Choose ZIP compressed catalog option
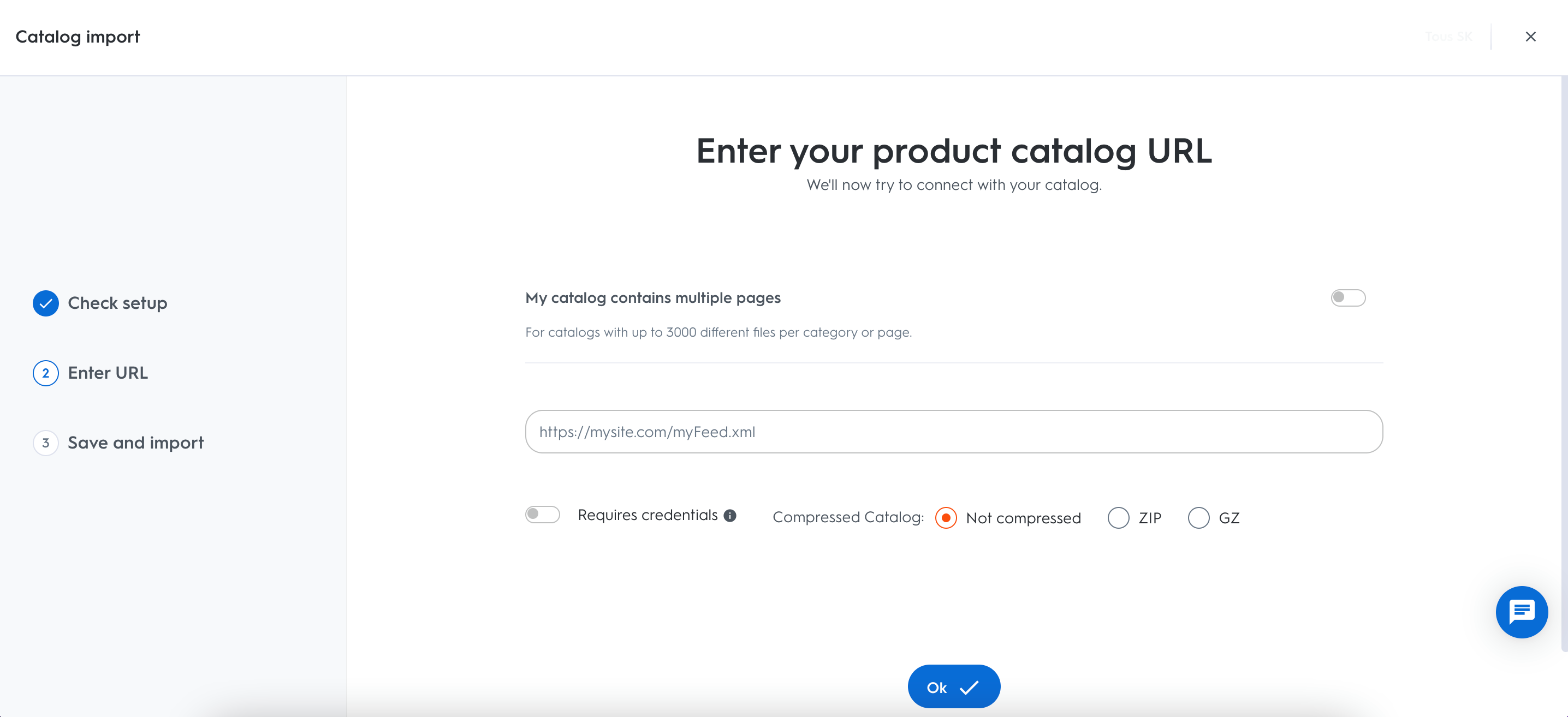The height and width of the screenshot is (717, 1568). (1118, 517)
